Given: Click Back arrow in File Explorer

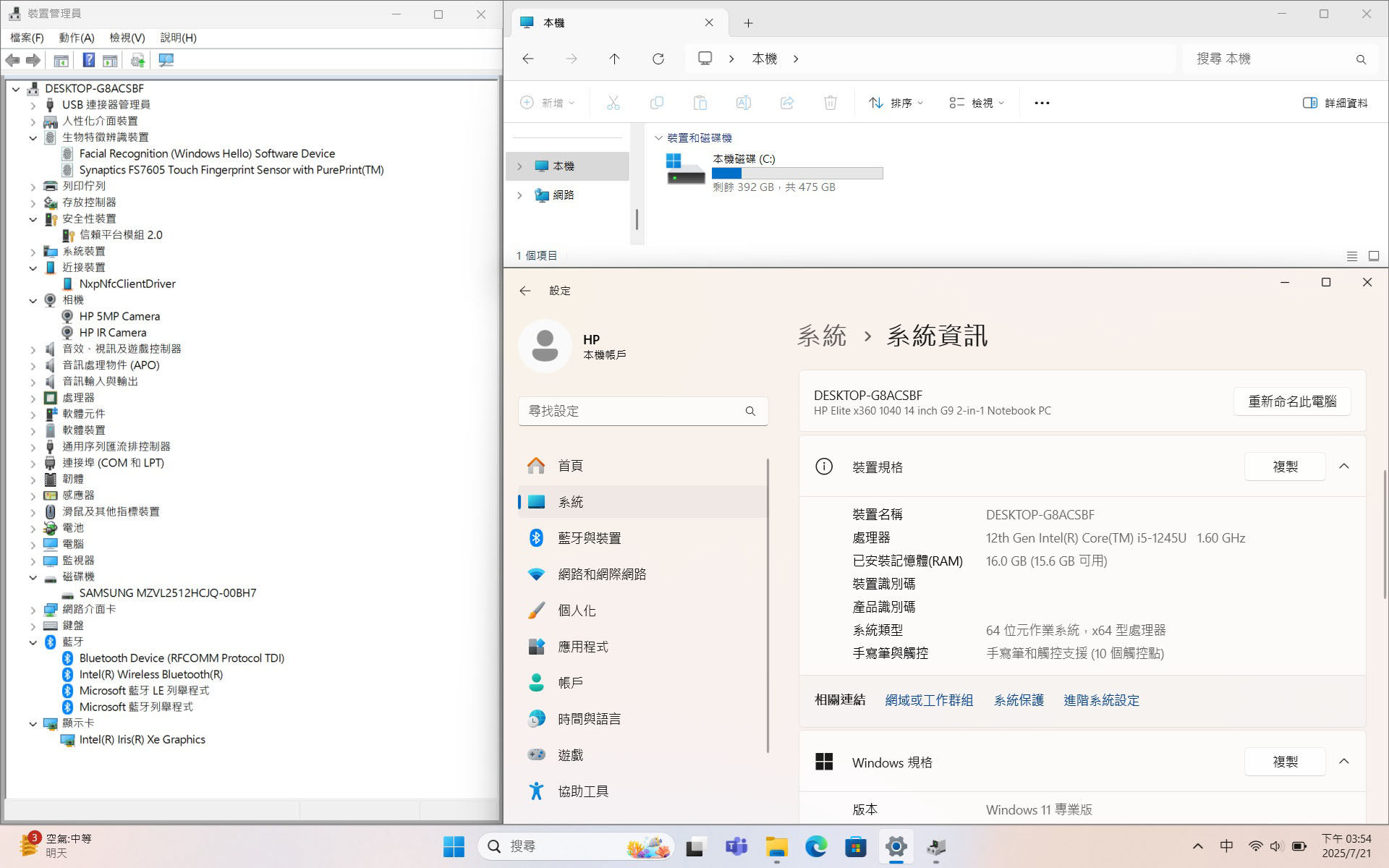Looking at the screenshot, I should tap(528, 59).
